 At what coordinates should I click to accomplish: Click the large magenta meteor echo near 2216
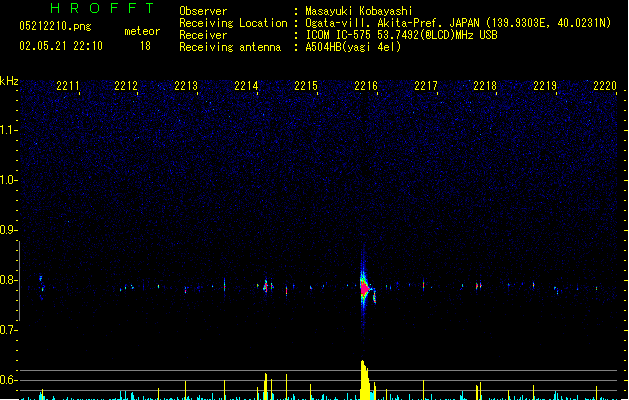(365, 288)
